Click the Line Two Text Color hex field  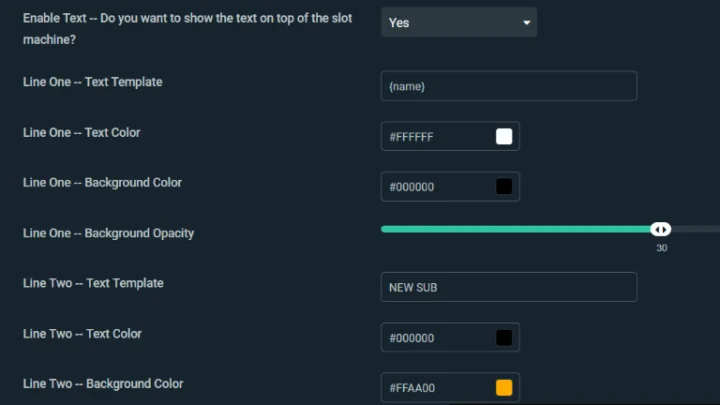pos(435,338)
